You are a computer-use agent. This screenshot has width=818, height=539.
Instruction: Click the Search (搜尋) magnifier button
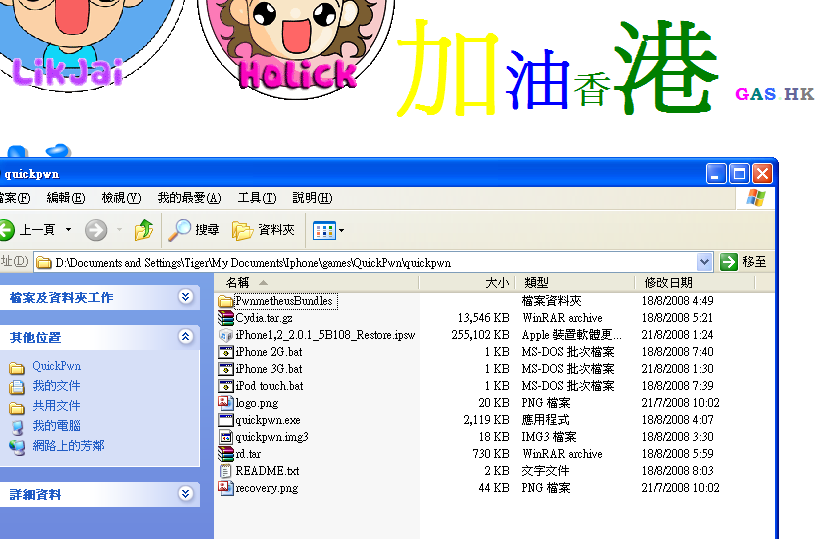click(x=194, y=230)
